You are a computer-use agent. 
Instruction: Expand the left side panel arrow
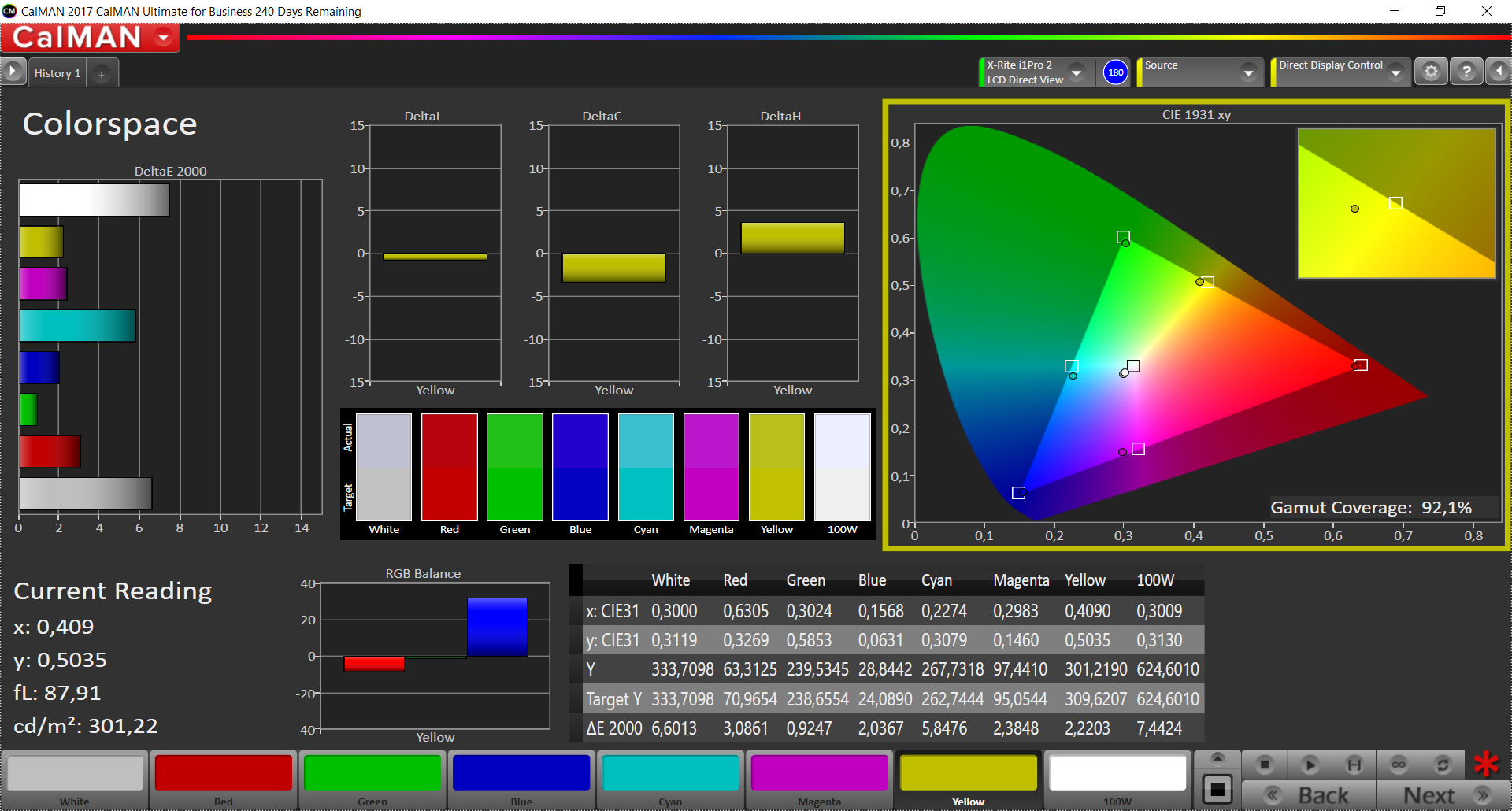pos(13,72)
